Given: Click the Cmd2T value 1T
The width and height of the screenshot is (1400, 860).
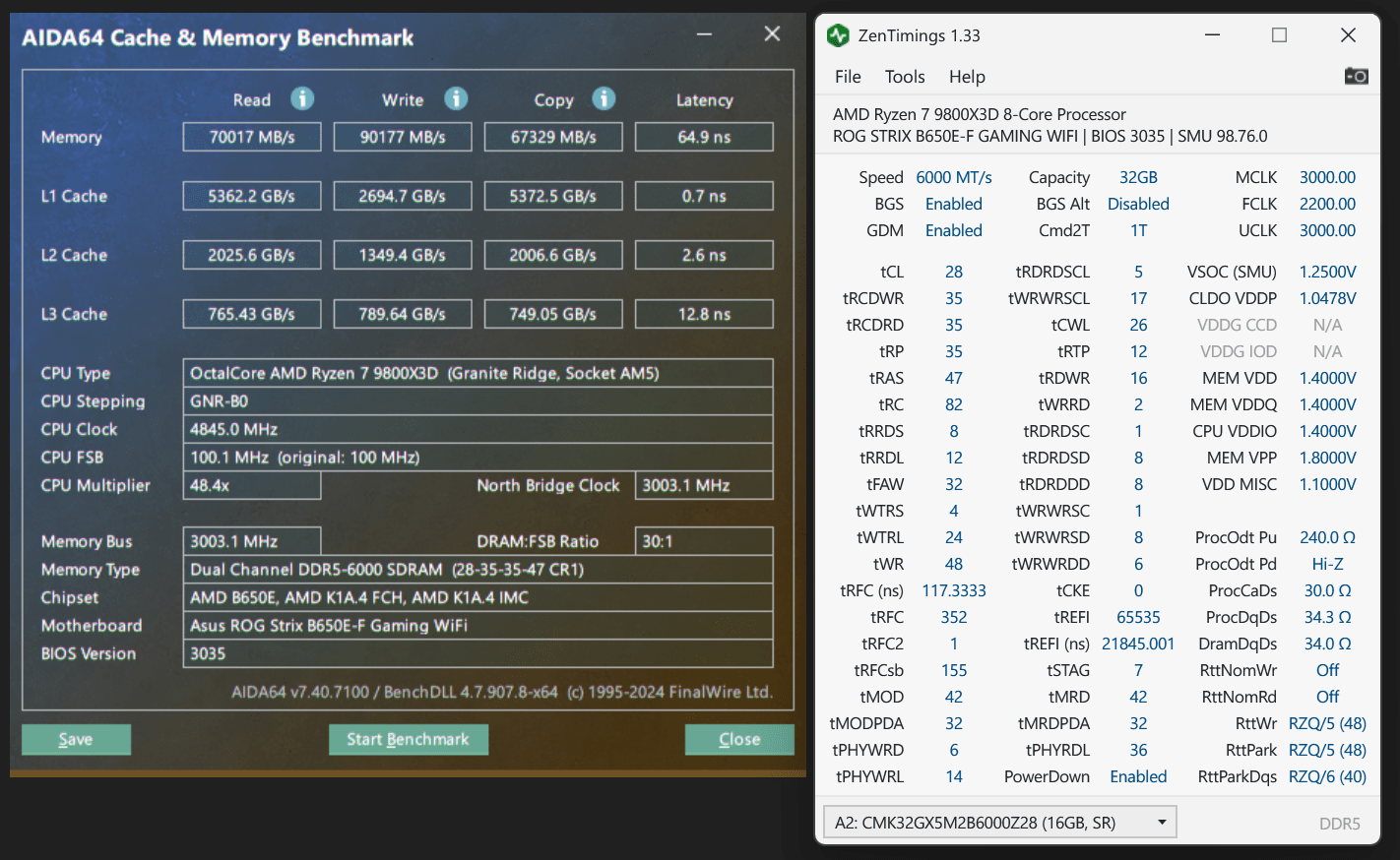Looking at the screenshot, I should pos(1138,230).
